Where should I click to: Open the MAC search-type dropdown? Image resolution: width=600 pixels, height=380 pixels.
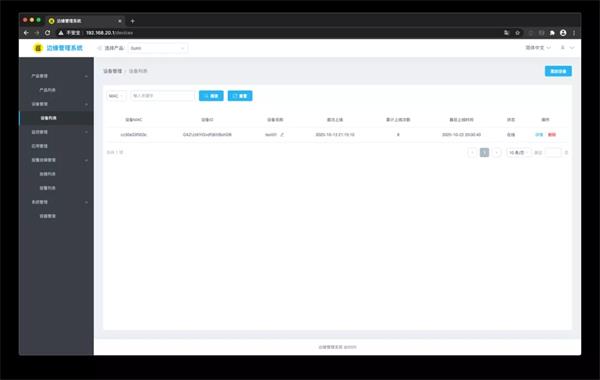(116, 96)
